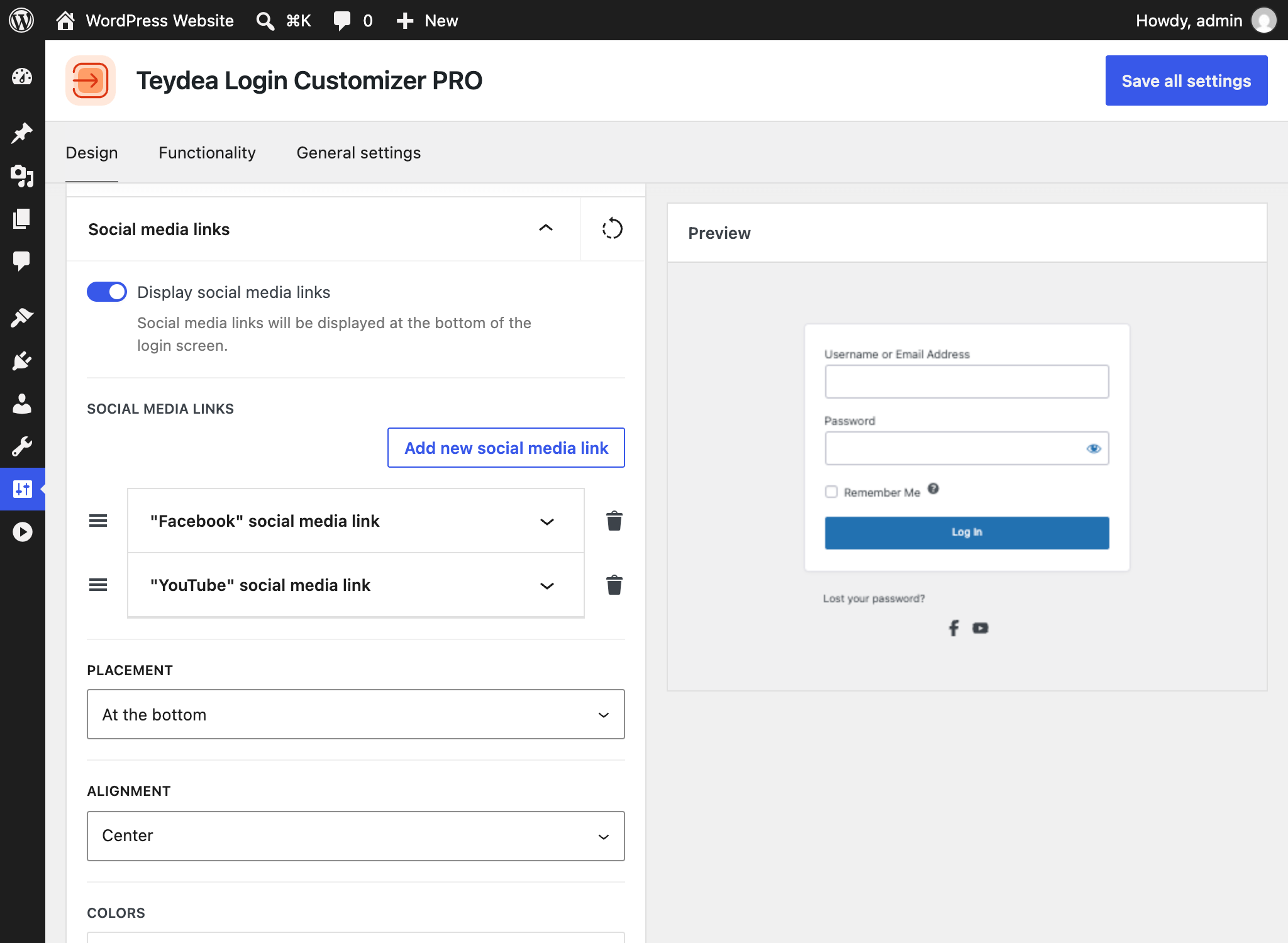Open Dashboard from sidebar
1288x943 pixels.
click(22, 77)
